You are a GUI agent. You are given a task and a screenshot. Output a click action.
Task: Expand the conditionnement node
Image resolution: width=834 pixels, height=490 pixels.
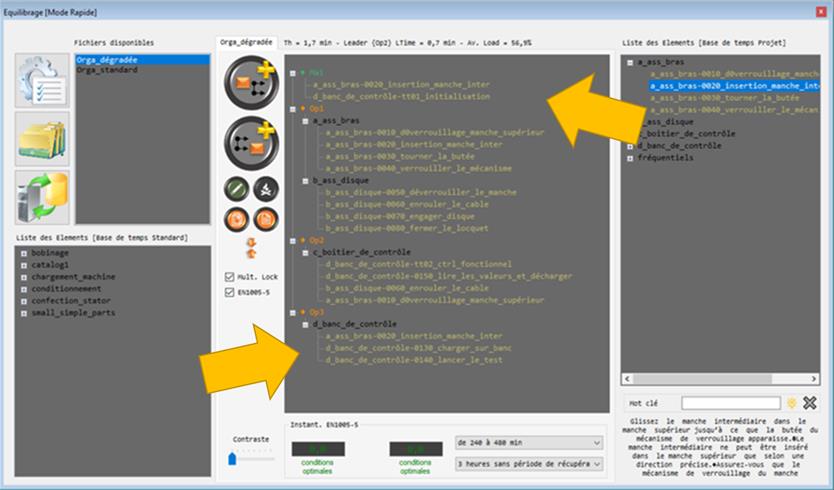(x=24, y=289)
